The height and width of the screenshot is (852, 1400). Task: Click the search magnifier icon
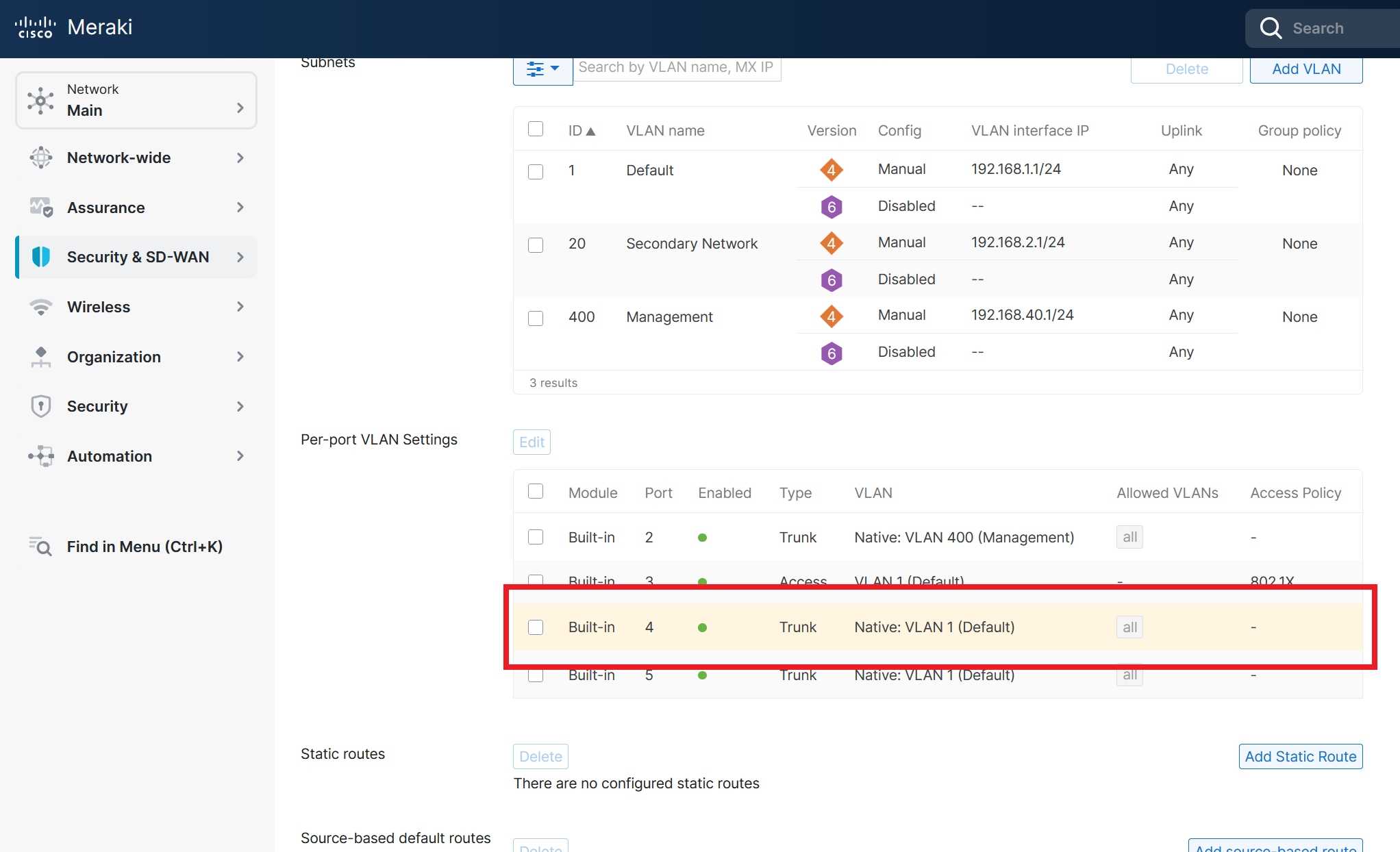[1271, 28]
